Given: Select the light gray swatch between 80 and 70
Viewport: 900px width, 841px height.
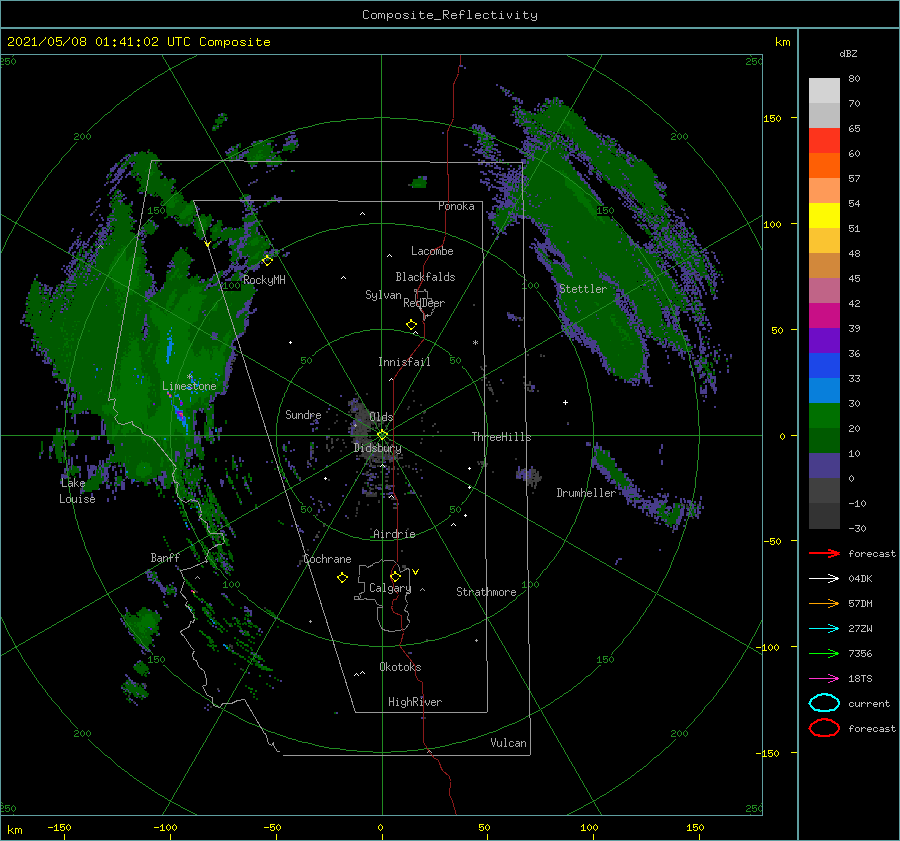Looking at the screenshot, I should coord(824,91).
